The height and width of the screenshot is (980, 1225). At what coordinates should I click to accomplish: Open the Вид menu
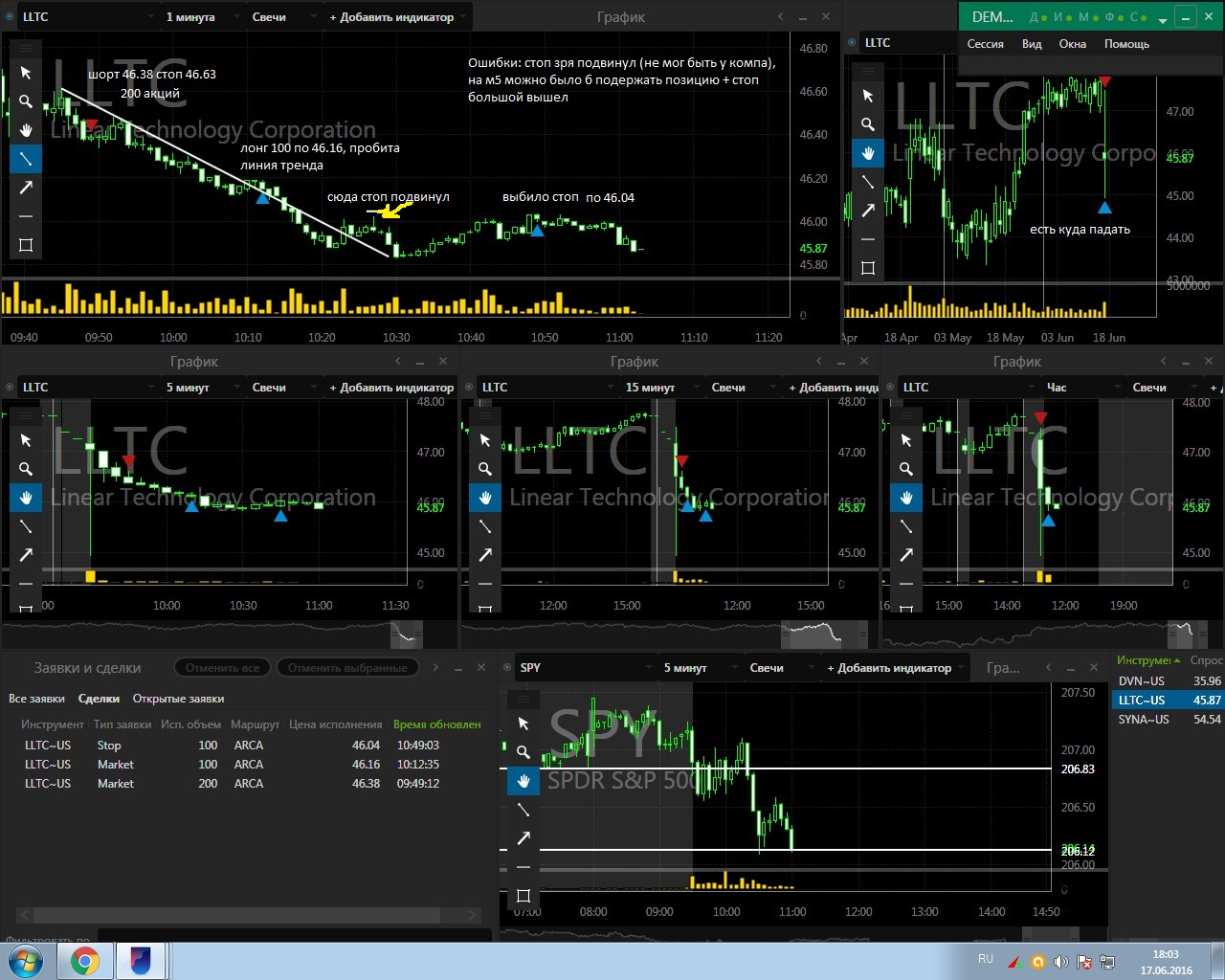(x=1032, y=44)
